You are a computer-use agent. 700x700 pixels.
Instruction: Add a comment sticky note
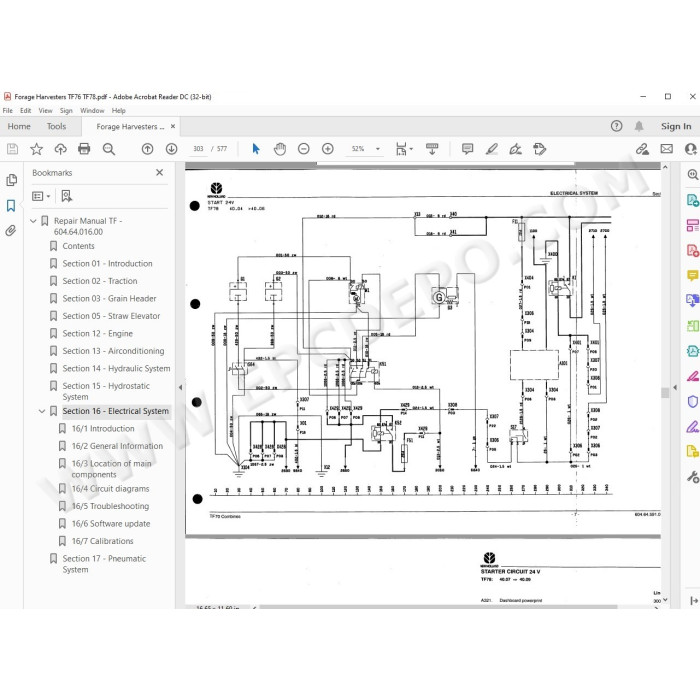point(467,149)
